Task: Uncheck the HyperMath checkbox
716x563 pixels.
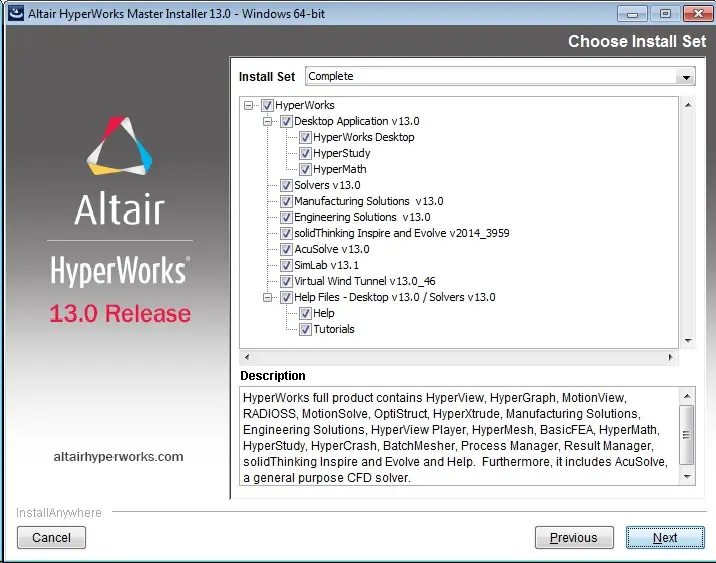Action: [x=305, y=169]
